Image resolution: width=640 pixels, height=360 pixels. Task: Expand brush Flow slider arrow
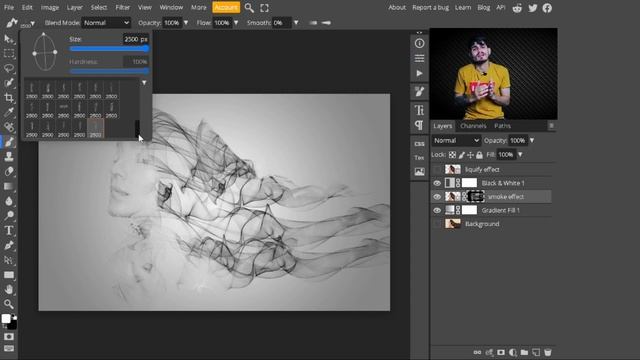(236, 23)
